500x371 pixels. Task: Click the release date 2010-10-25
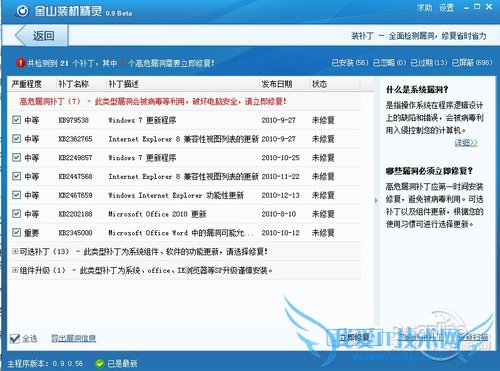(280, 157)
